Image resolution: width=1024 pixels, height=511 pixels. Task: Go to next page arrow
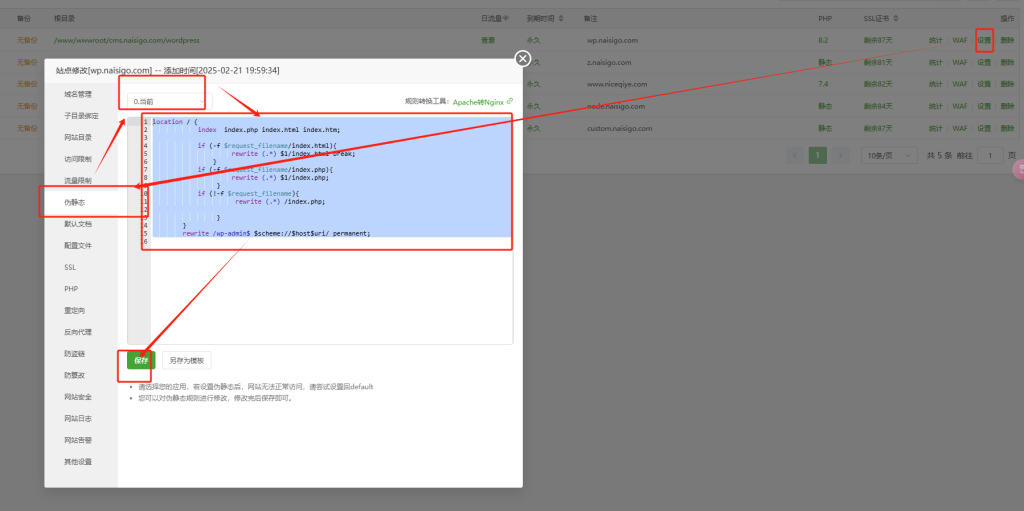pos(840,155)
